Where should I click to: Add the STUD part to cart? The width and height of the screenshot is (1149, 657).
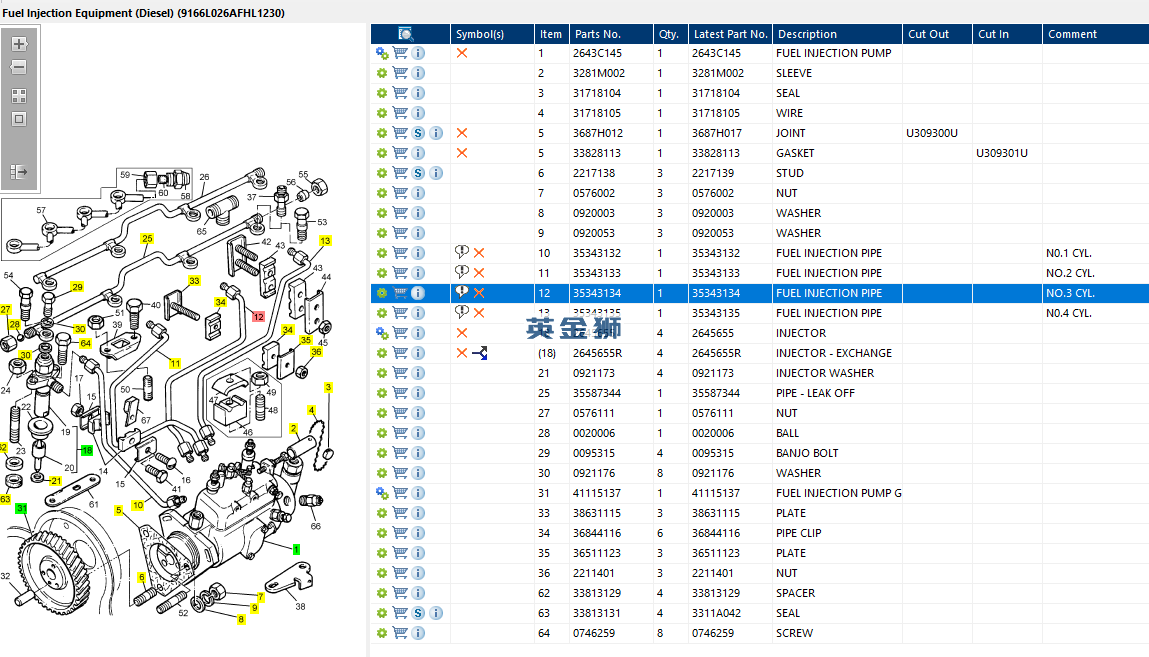pyautogui.click(x=400, y=173)
